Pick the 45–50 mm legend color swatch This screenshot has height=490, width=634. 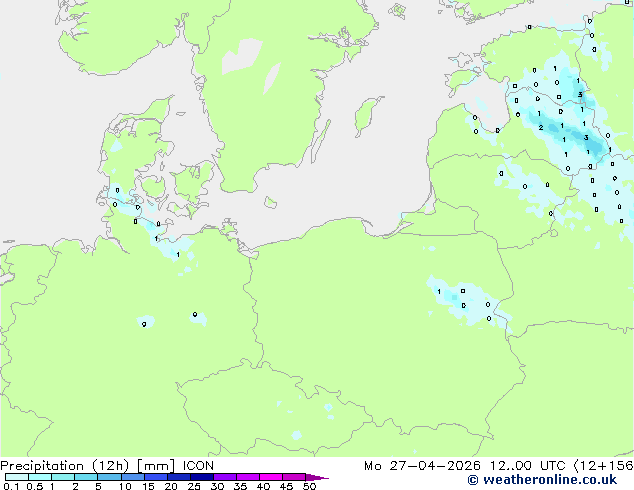click(x=294, y=477)
